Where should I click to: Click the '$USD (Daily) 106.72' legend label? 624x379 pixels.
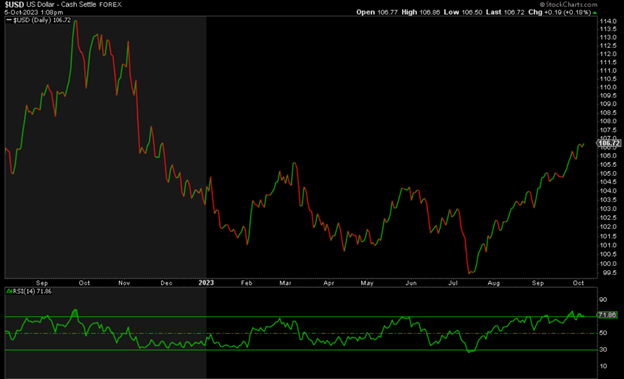point(42,20)
